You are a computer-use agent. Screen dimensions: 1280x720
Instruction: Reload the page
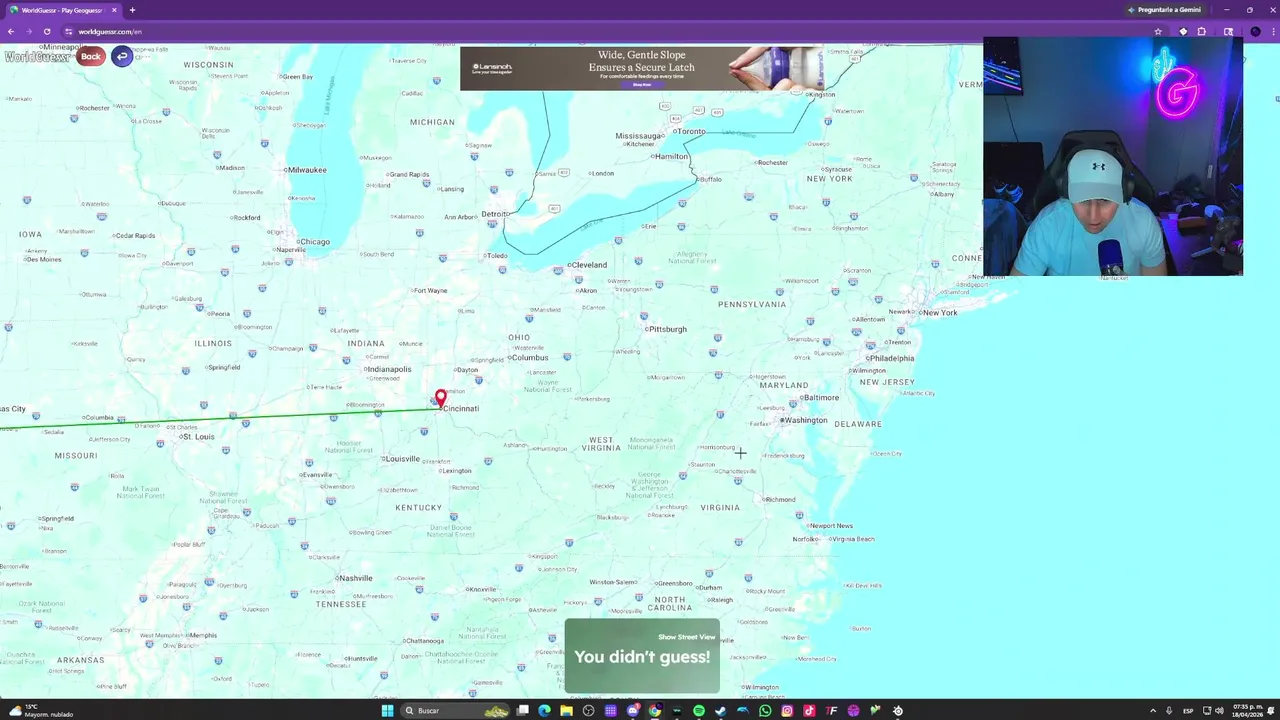(x=47, y=31)
